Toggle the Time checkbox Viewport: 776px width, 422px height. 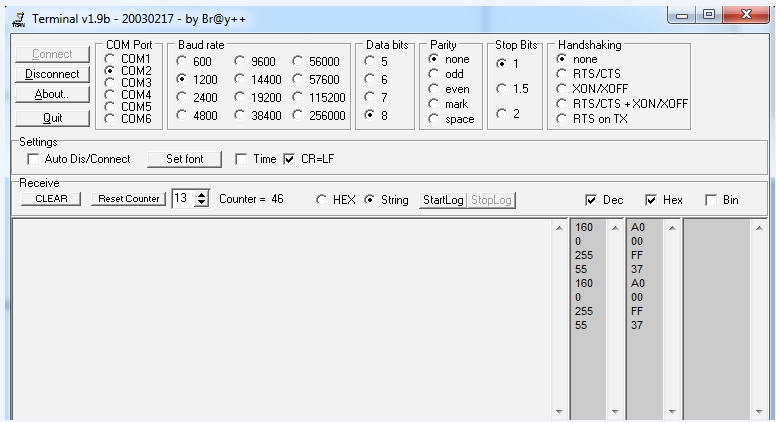[241, 159]
